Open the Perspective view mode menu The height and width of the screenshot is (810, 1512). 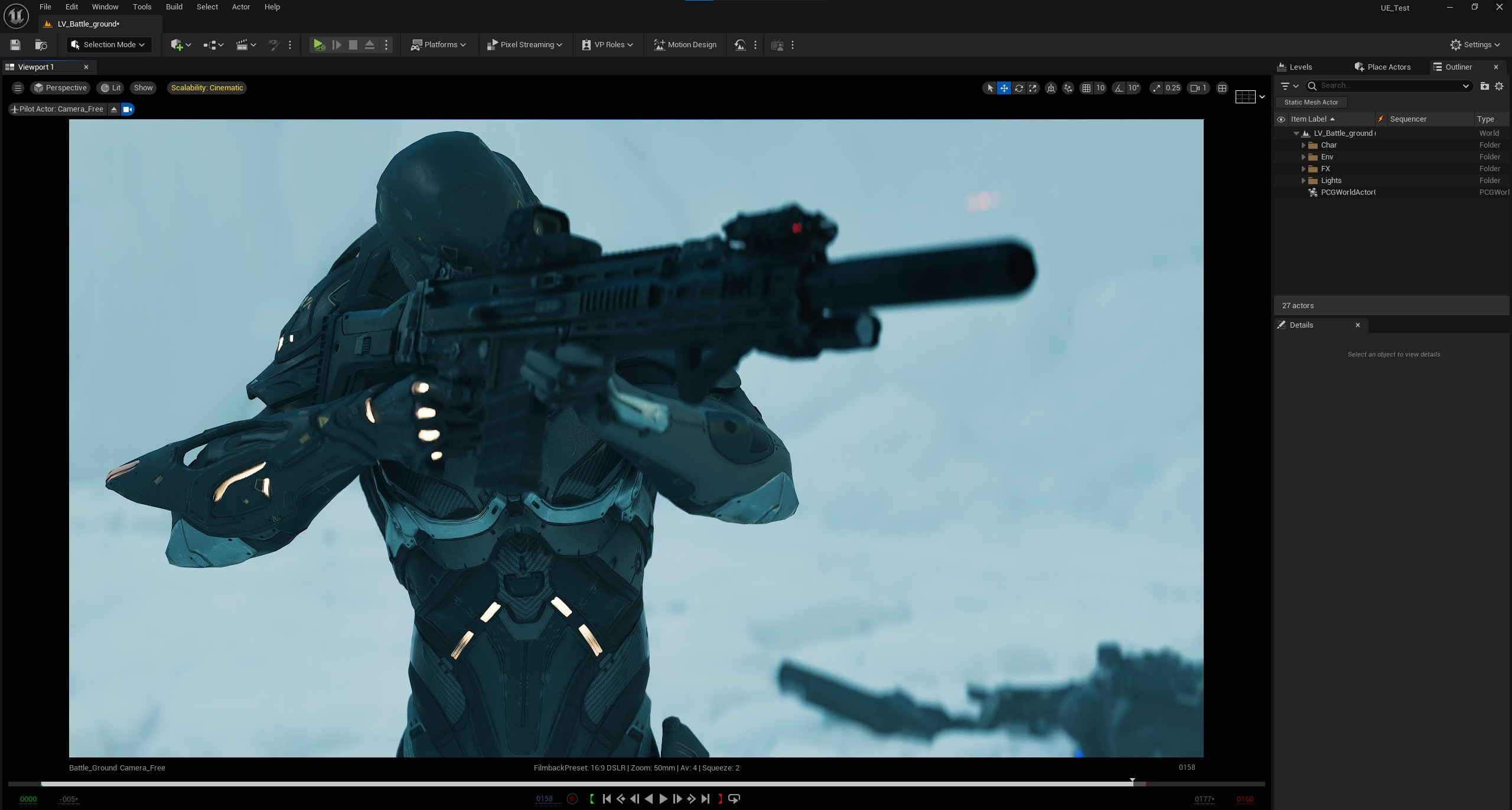pos(60,88)
